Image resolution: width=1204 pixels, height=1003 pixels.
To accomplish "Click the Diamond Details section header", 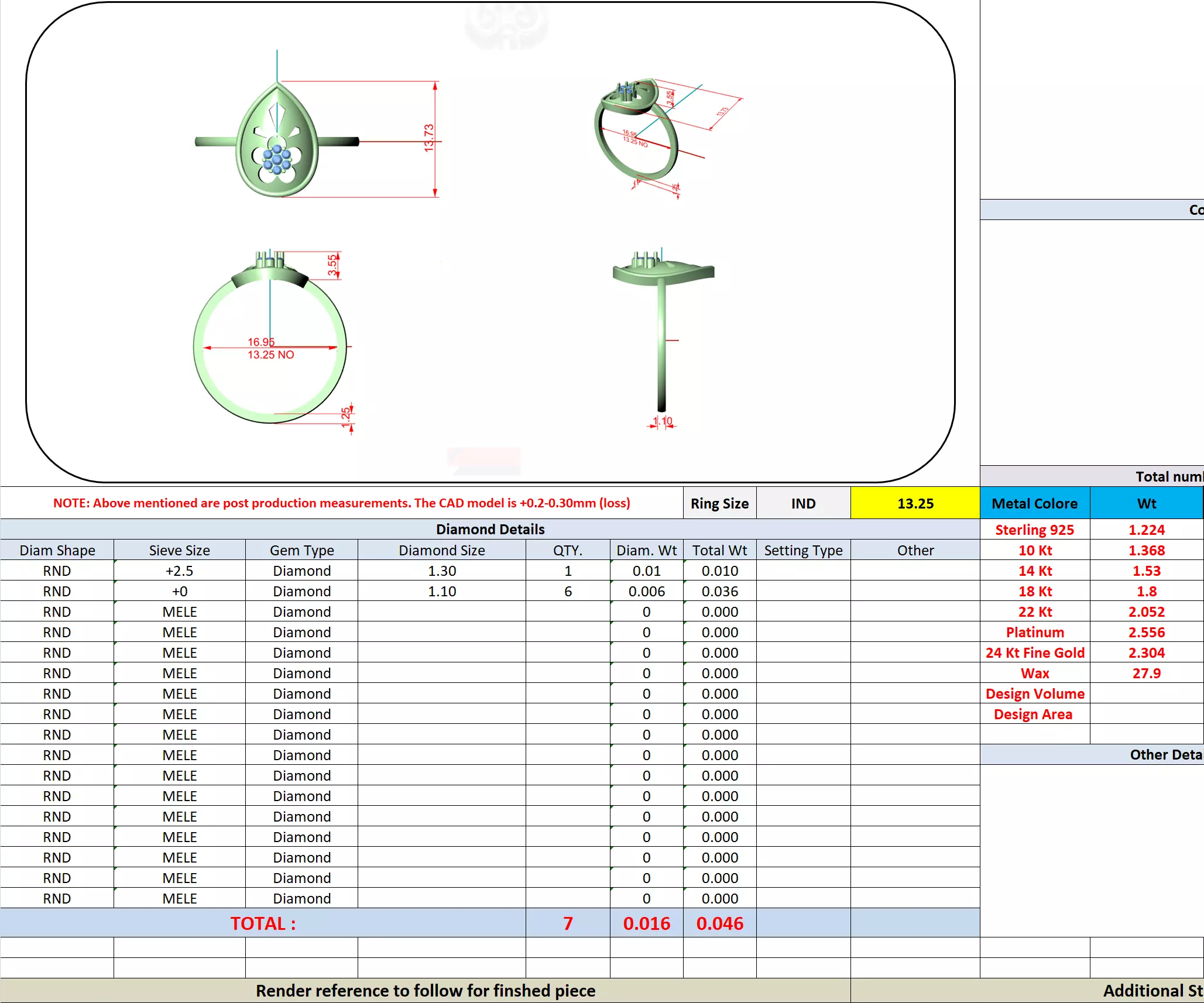I will [490, 529].
